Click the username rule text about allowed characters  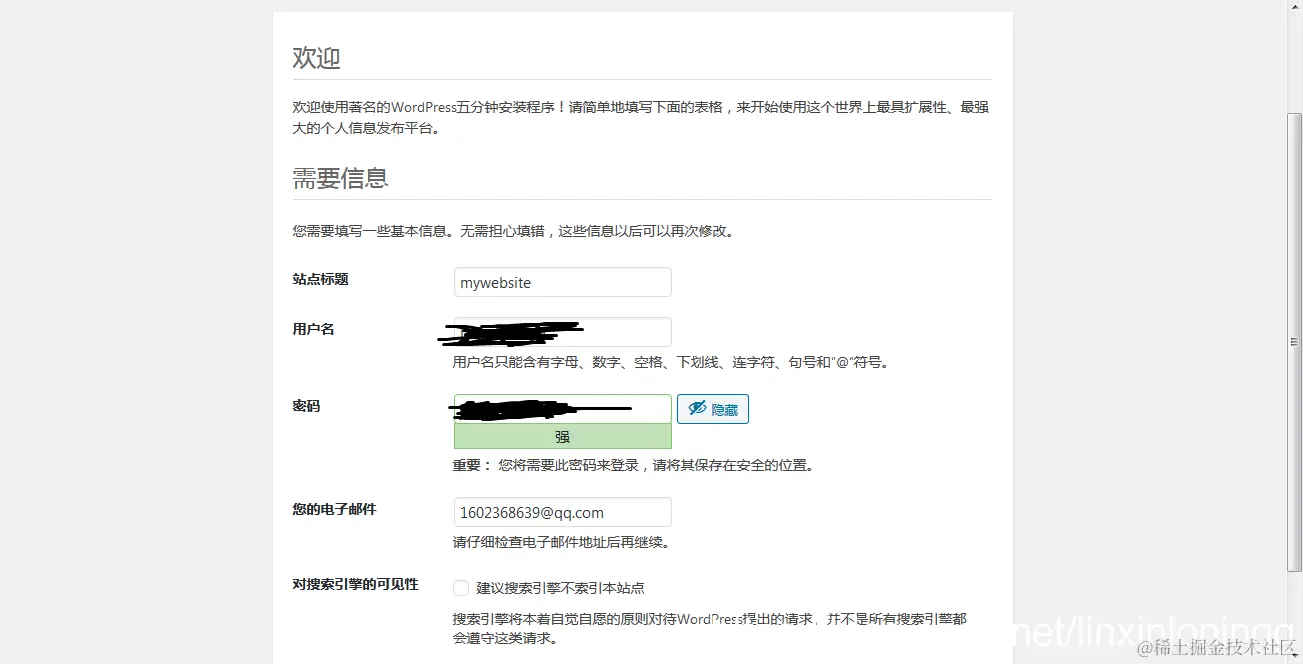pos(671,362)
